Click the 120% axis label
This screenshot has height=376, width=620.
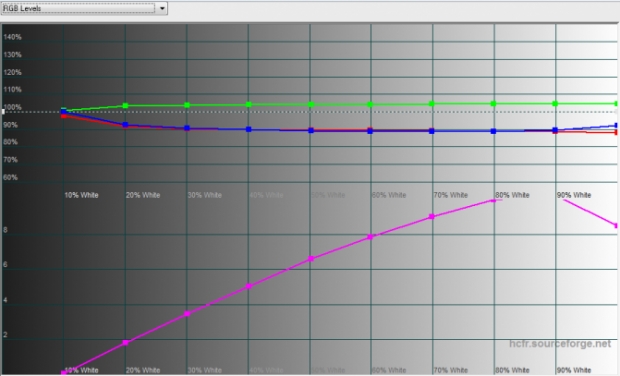point(12,72)
